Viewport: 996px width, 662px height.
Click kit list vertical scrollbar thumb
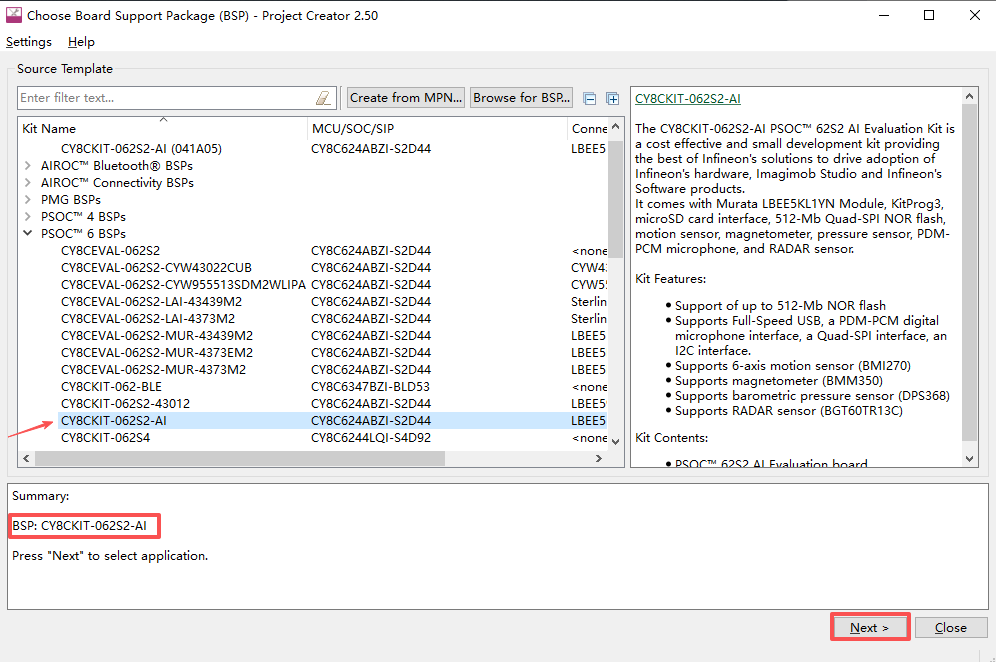pyautogui.click(x=615, y=197)
